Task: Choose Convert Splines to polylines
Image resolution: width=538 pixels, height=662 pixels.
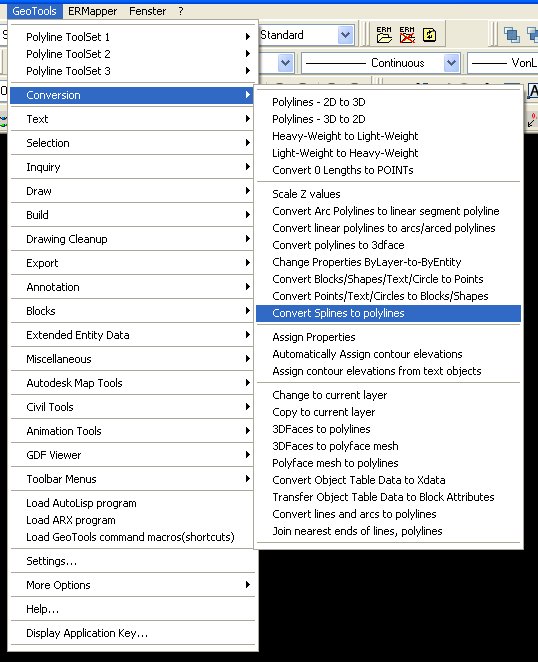Action: [x=388, y=313]
